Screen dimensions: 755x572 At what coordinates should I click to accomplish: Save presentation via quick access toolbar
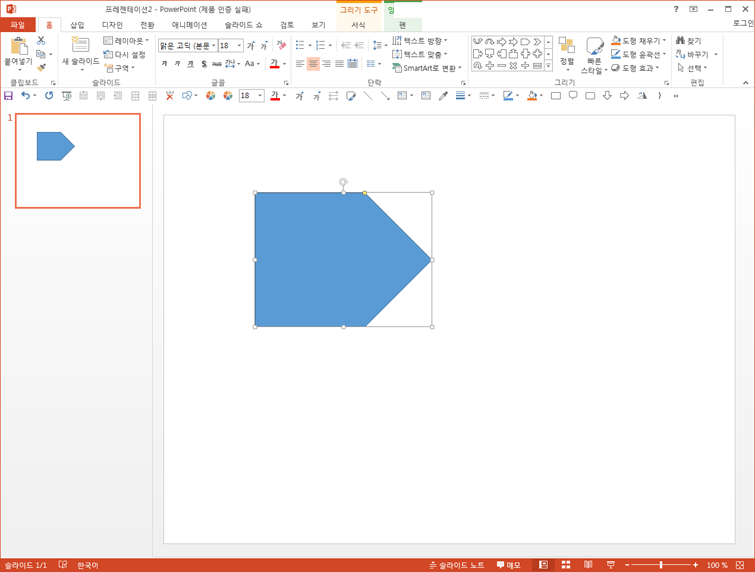[x=8, y=96]
